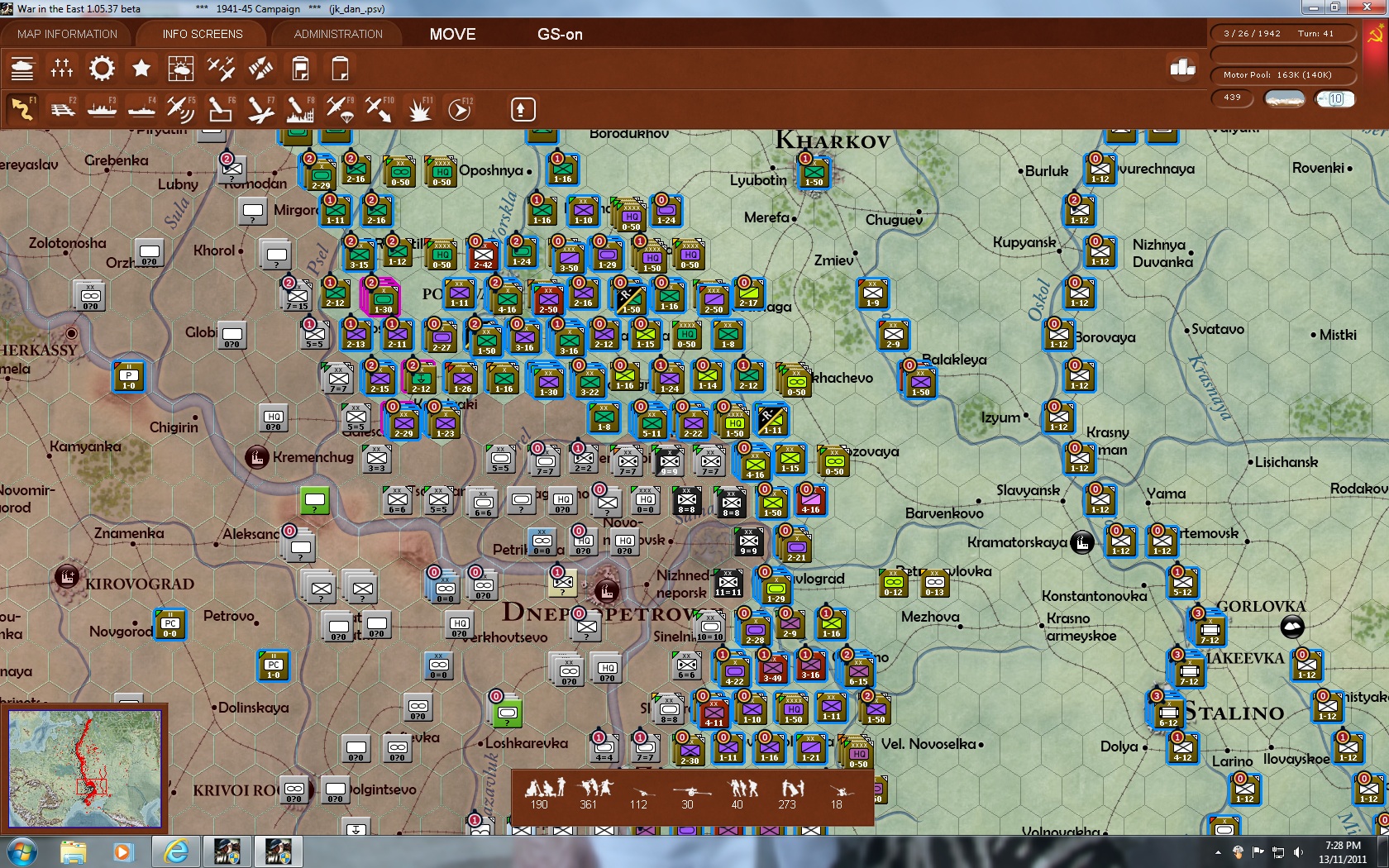The width and height of the screenshot is (1389, 868).
Task: Select F4 amphibious transport mode
Action: pyautogui.click(x=141, y=109)
